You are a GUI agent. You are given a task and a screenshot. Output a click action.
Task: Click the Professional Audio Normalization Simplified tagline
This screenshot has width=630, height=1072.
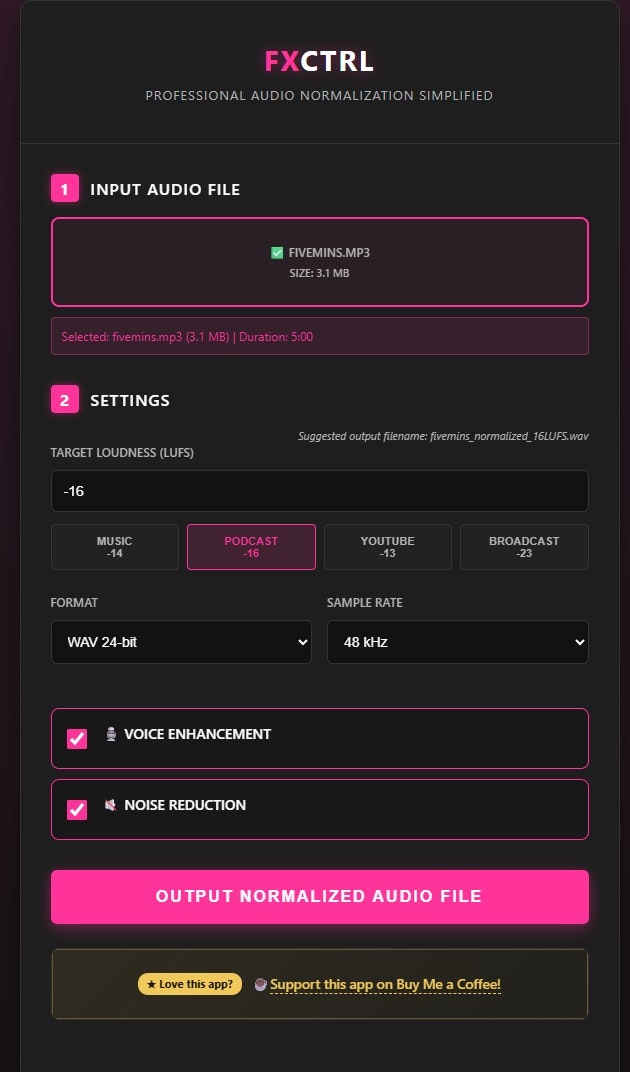click(319, 96)
